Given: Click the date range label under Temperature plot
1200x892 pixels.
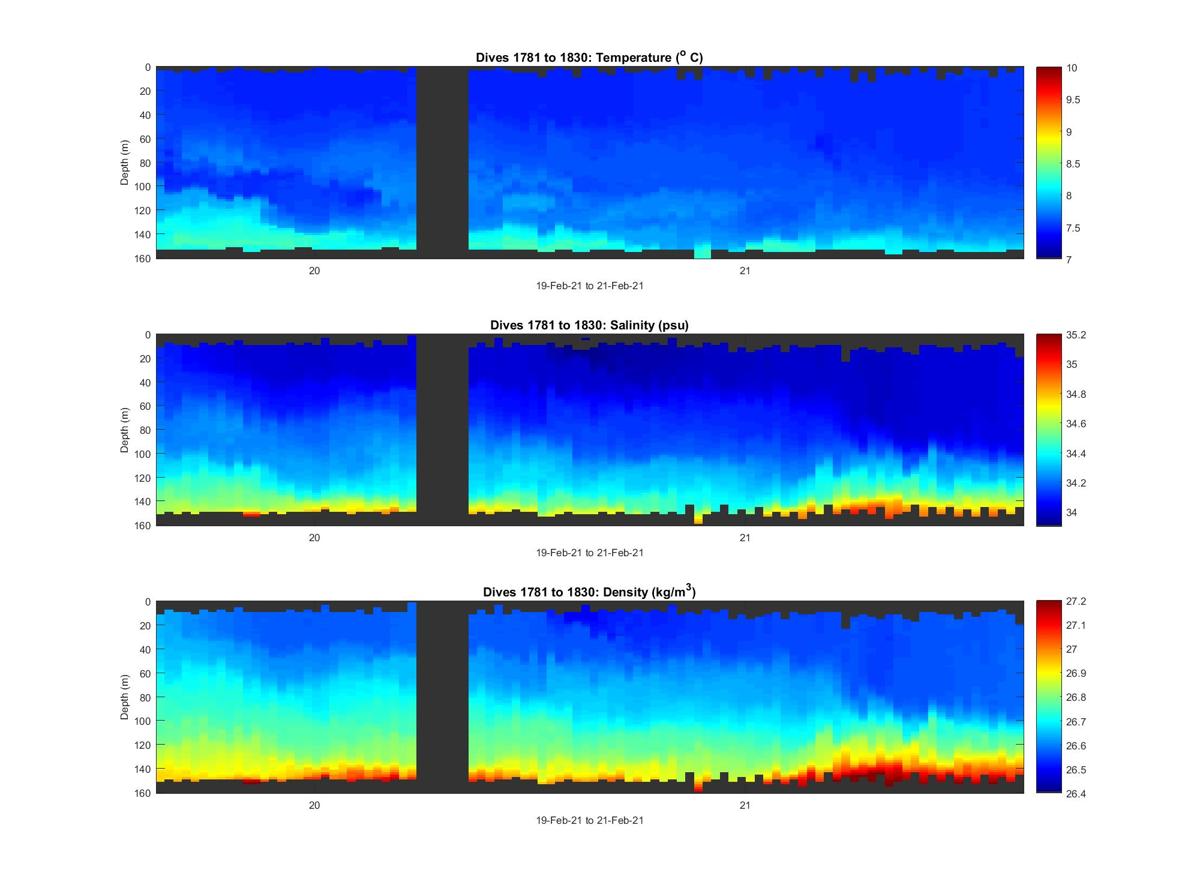Looking at the screenshot, I should coord(590,285).
